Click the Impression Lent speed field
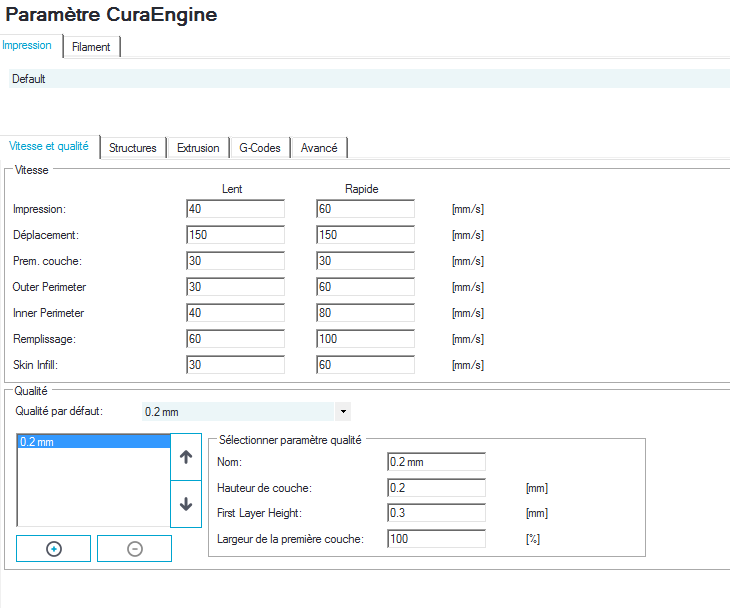Image resolution: width=730 pixels, height=608 pixels. (x=236, y=209)
